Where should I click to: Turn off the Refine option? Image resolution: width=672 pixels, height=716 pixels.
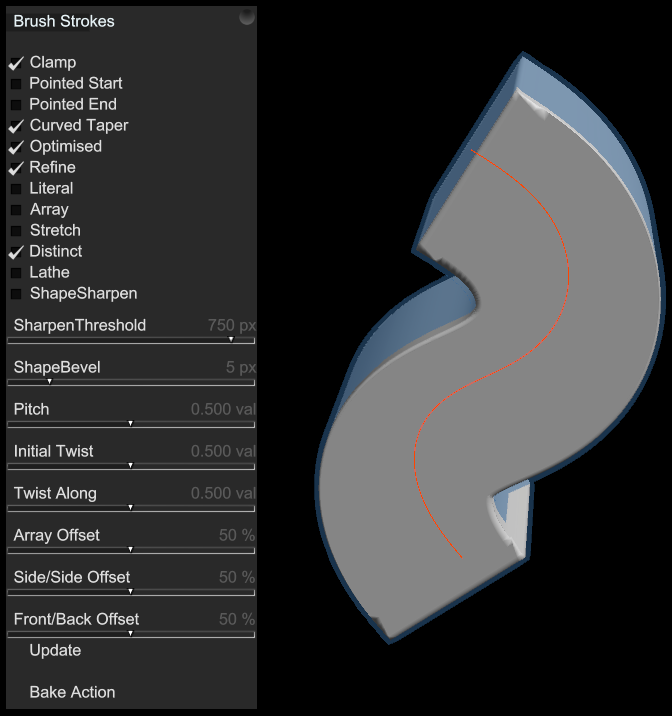tap(16, 168)
